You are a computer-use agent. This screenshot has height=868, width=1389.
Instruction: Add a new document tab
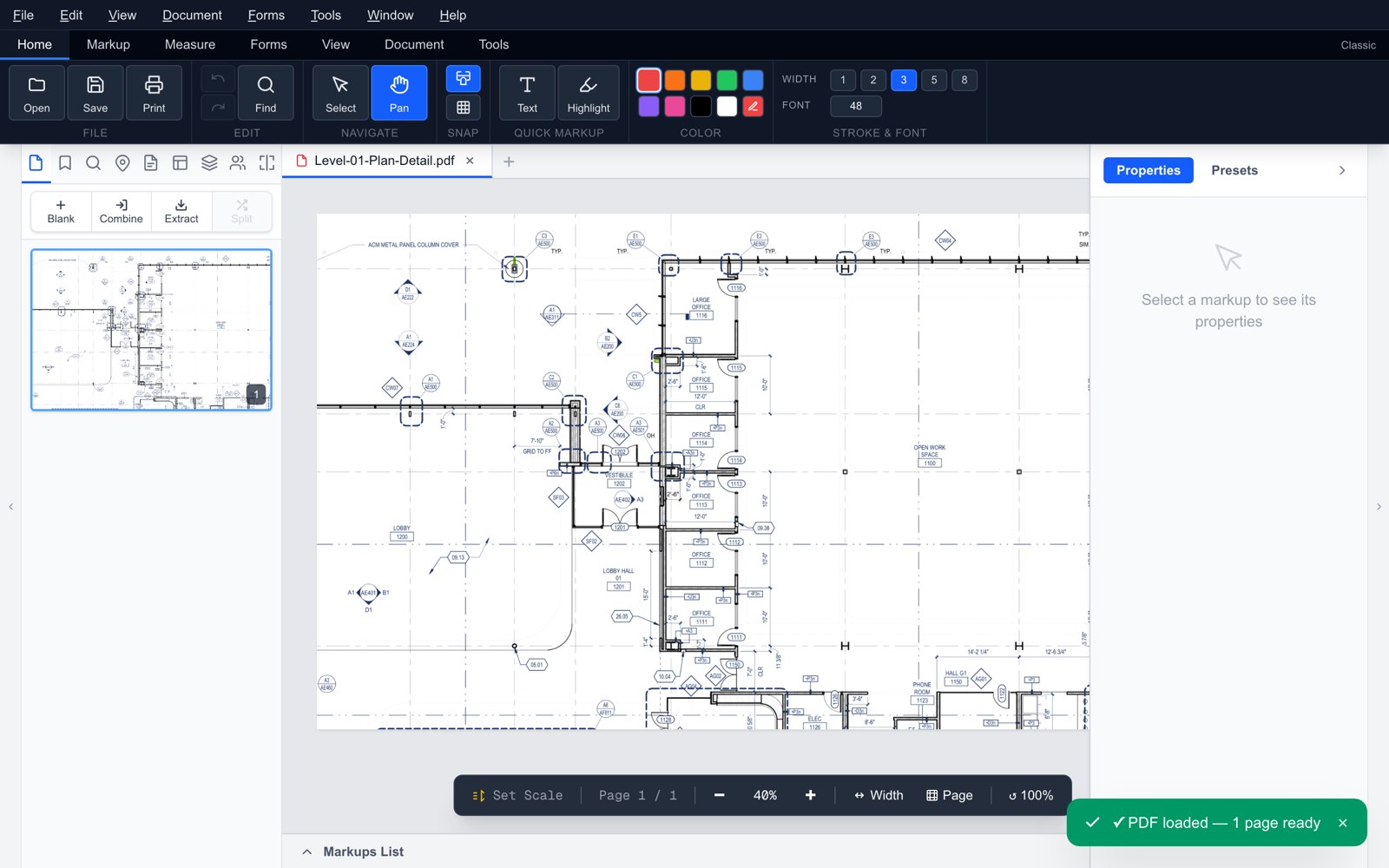[509, 161]
